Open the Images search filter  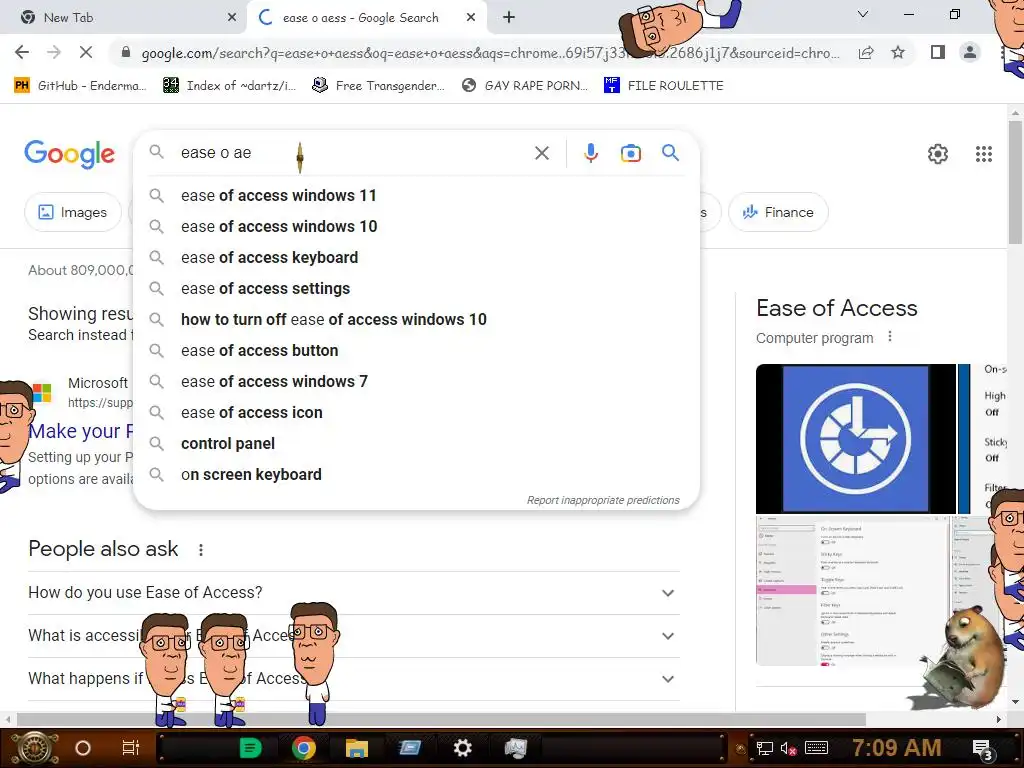point(72,212)
